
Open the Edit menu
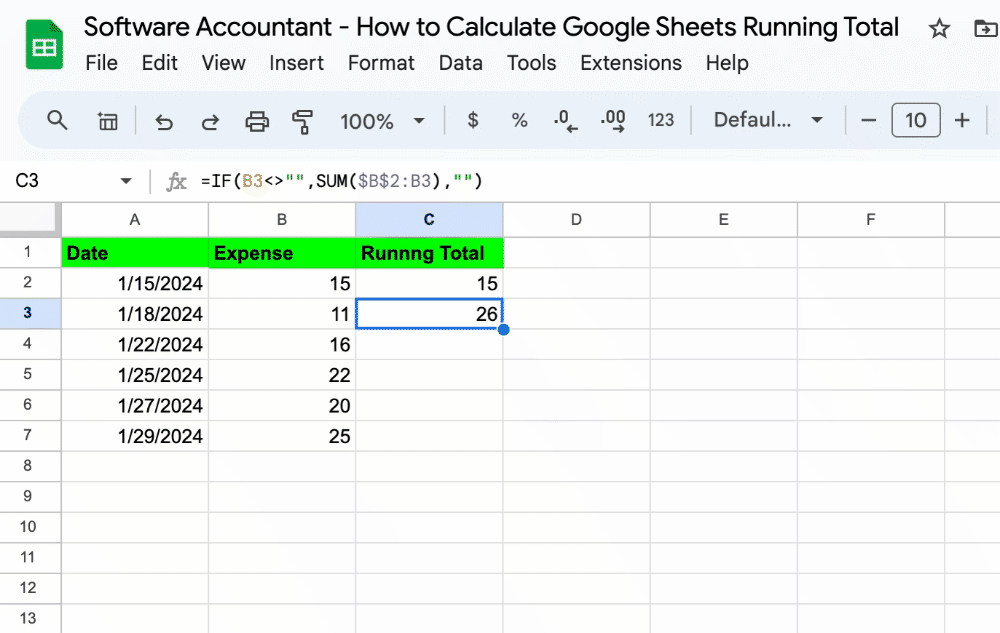tap(159, 63)
